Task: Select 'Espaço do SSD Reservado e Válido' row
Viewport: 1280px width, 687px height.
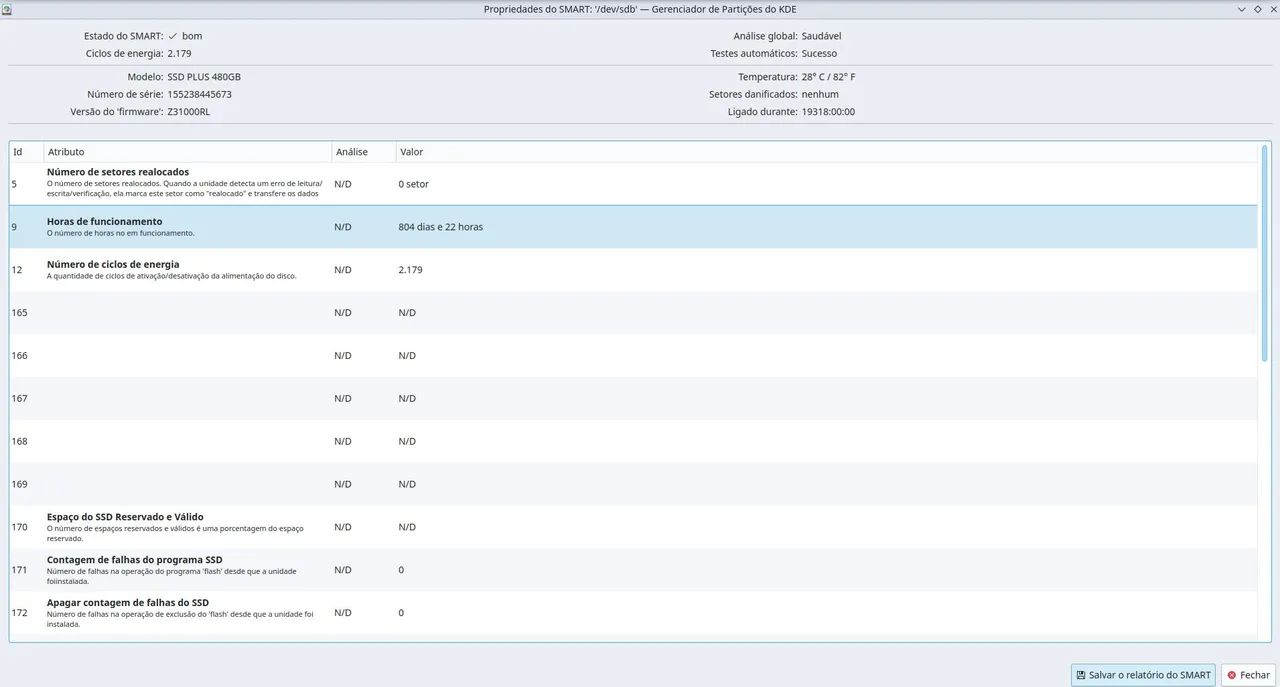Action: point(634,527)
